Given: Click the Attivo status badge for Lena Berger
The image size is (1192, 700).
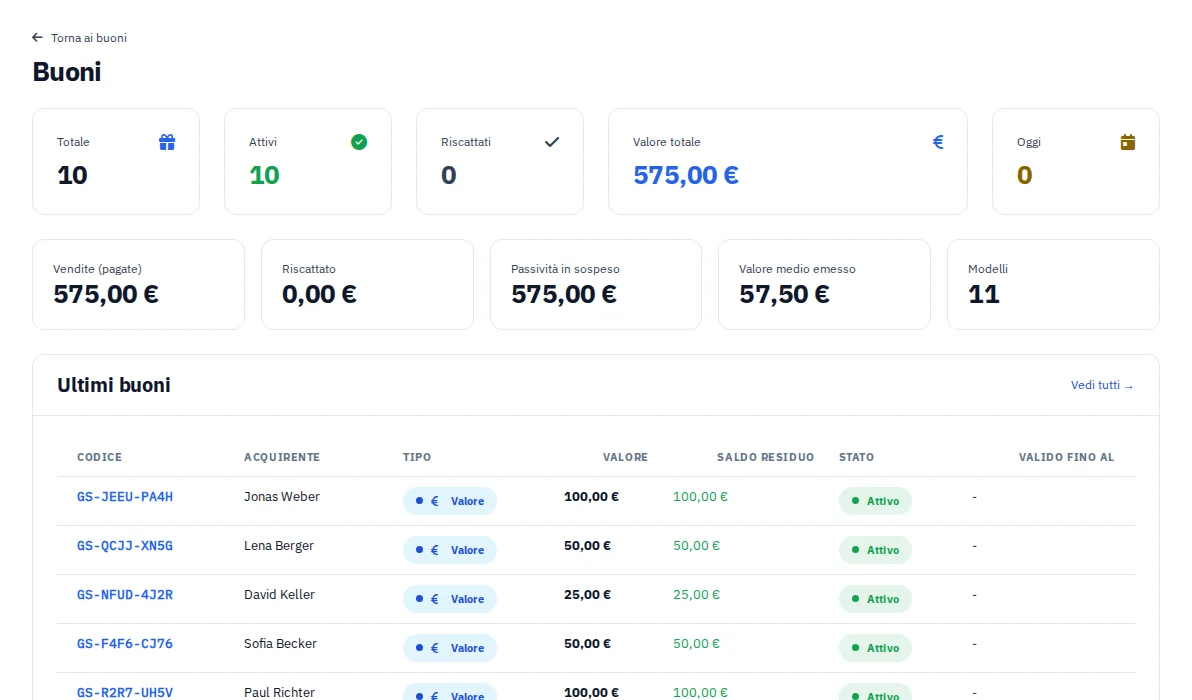Looking at the screenshot, I should tap(875, 550).
